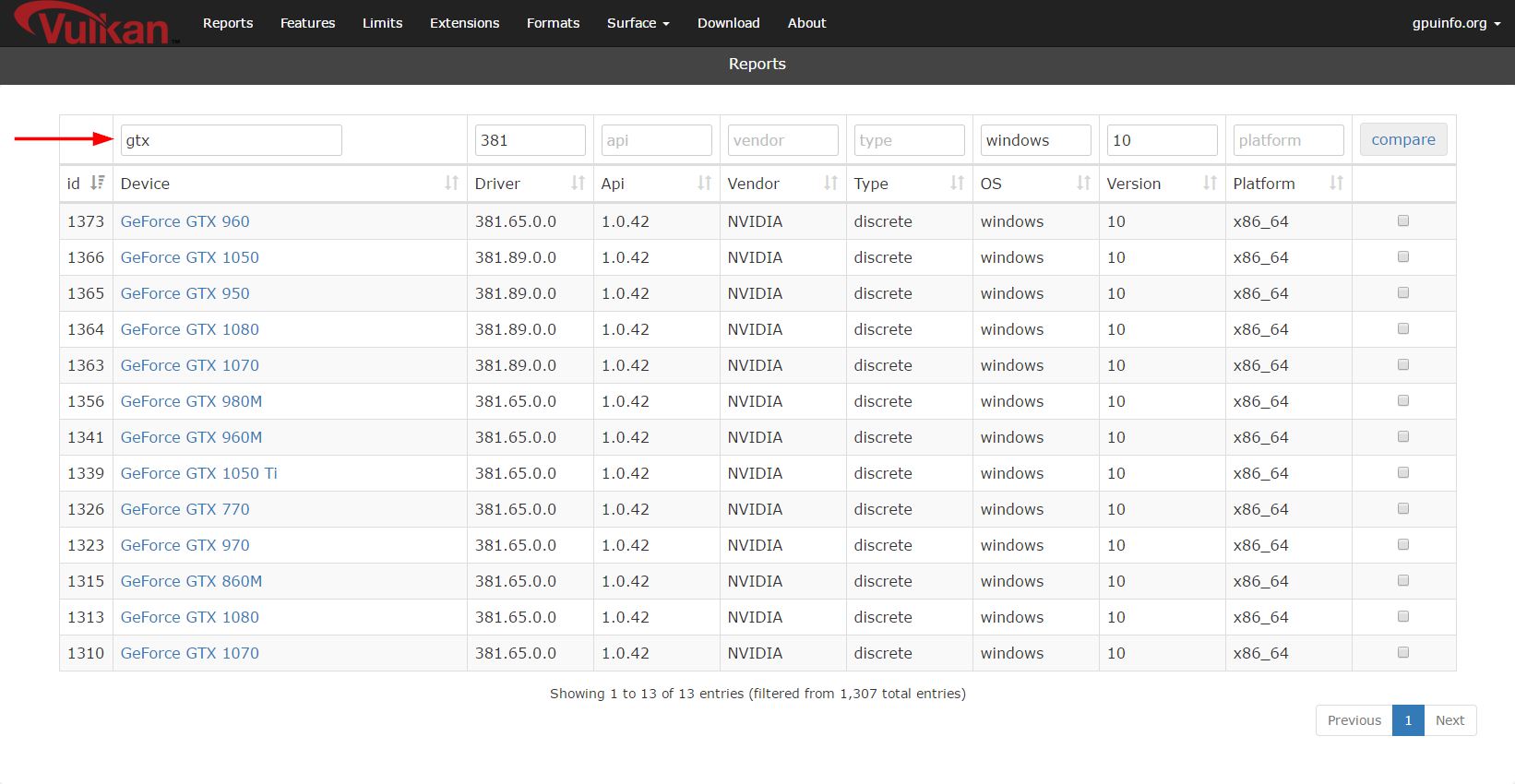The image size is (1515, 784).
Task: Open GeForce GTX 1050 report
Action: (189, 257)
